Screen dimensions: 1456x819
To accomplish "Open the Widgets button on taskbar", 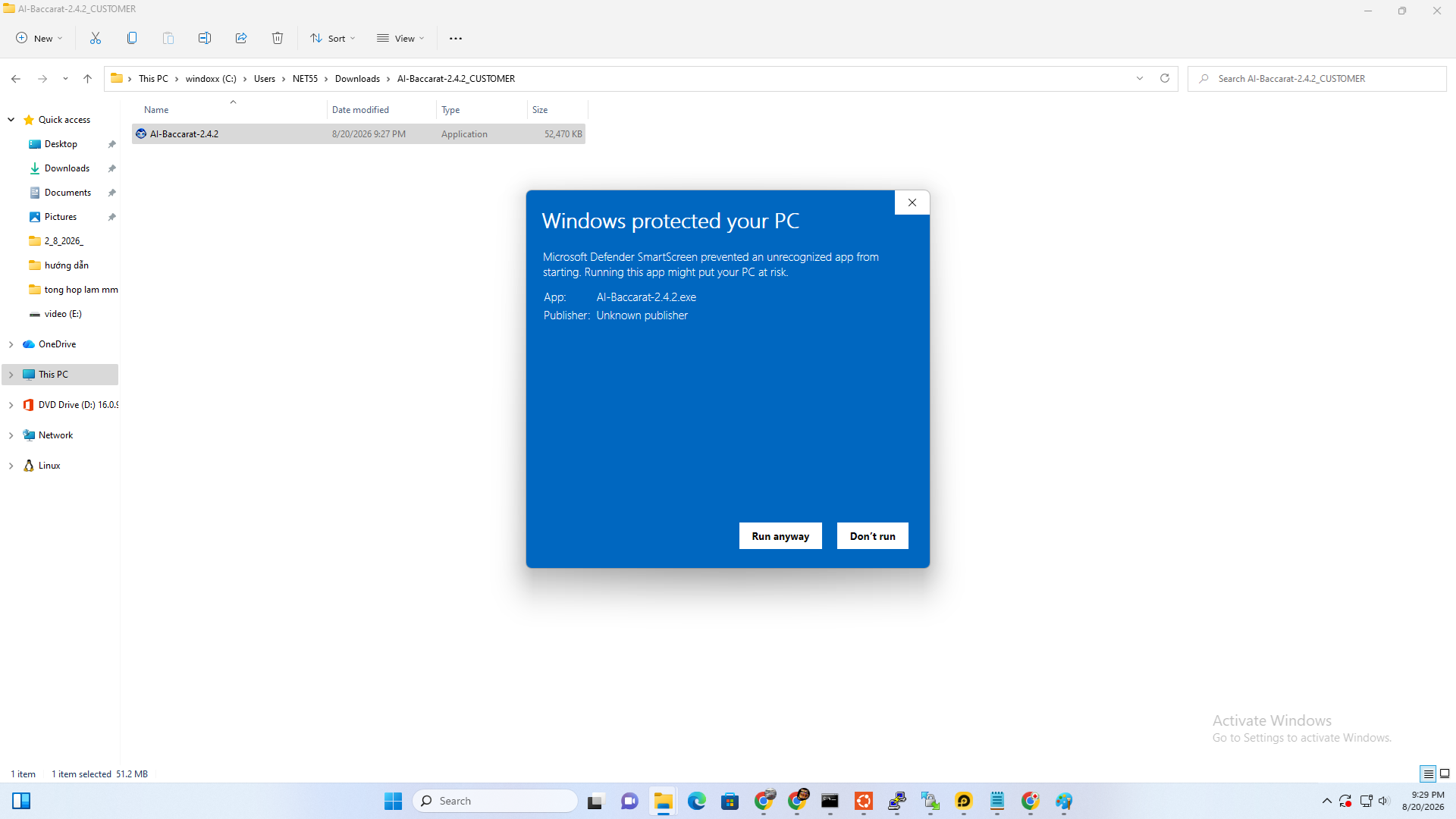I will 21,801.
